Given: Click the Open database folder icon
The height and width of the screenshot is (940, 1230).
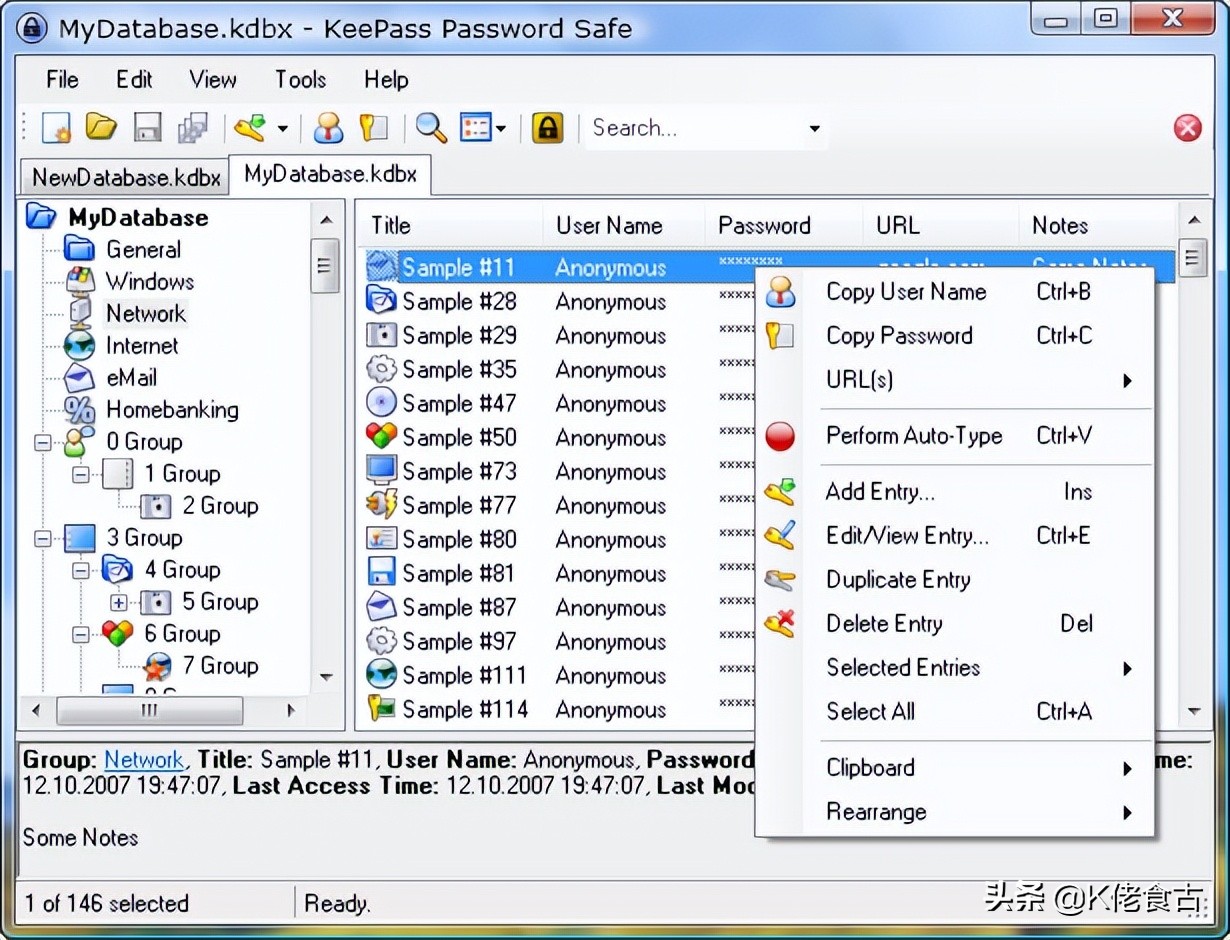Looking at the screenshot, I should (101, 127).
